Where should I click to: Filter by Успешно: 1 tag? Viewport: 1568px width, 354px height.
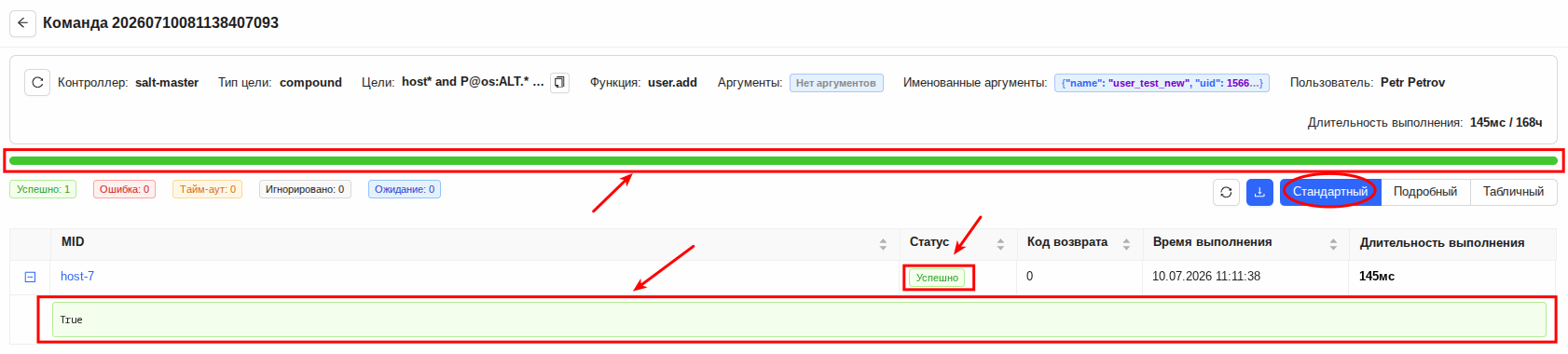(43, 189)
